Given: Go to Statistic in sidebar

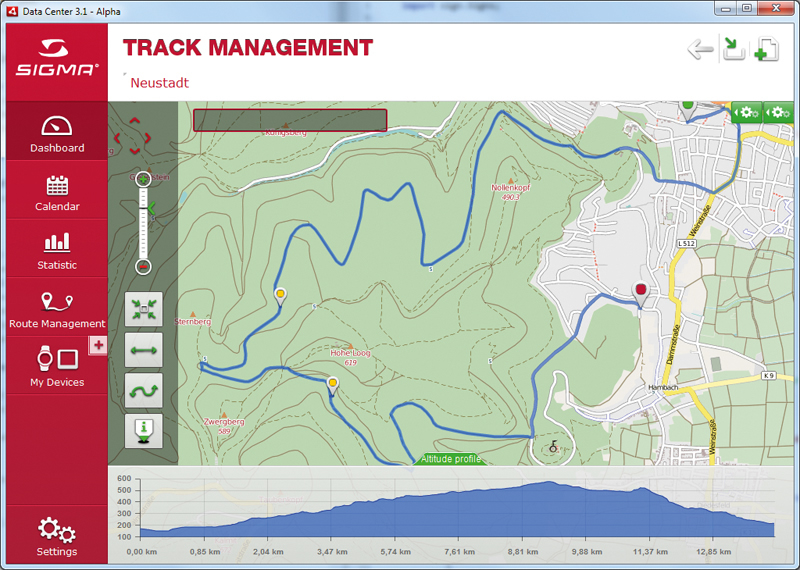Looking at the screenshot, I should 57,251.
